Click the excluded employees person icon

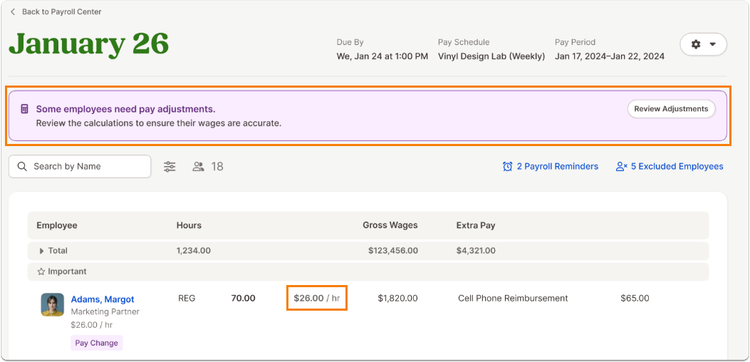coord(621,166)
